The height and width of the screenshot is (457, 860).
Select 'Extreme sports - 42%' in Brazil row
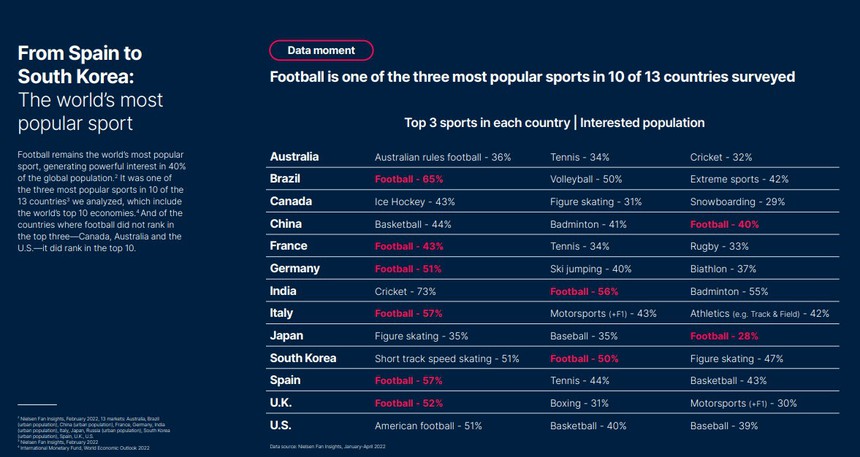pyautogui.click(x=739, y=180)
